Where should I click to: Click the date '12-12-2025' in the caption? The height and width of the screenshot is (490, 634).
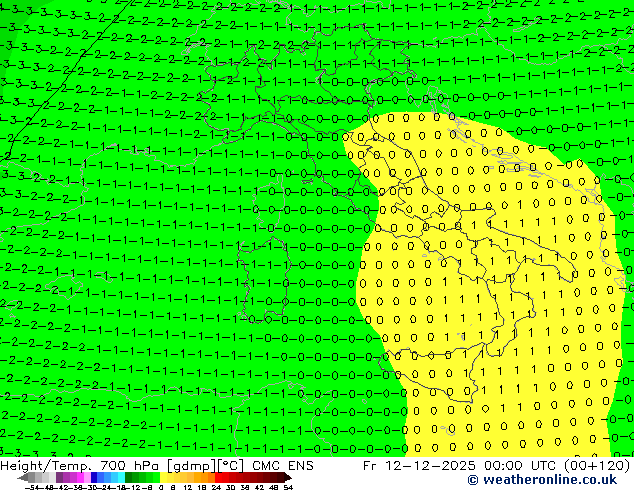pyautogui.click(x=430, y=466)
